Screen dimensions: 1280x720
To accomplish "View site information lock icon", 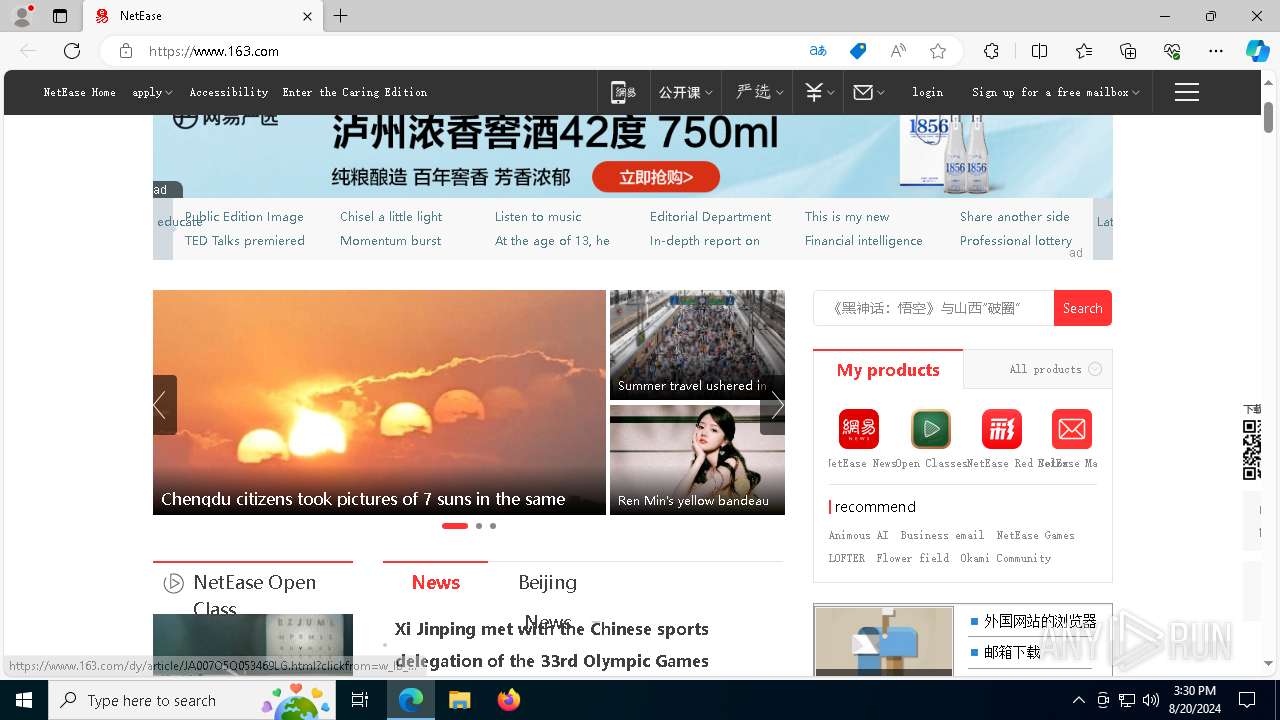I will tap(126, 51).
